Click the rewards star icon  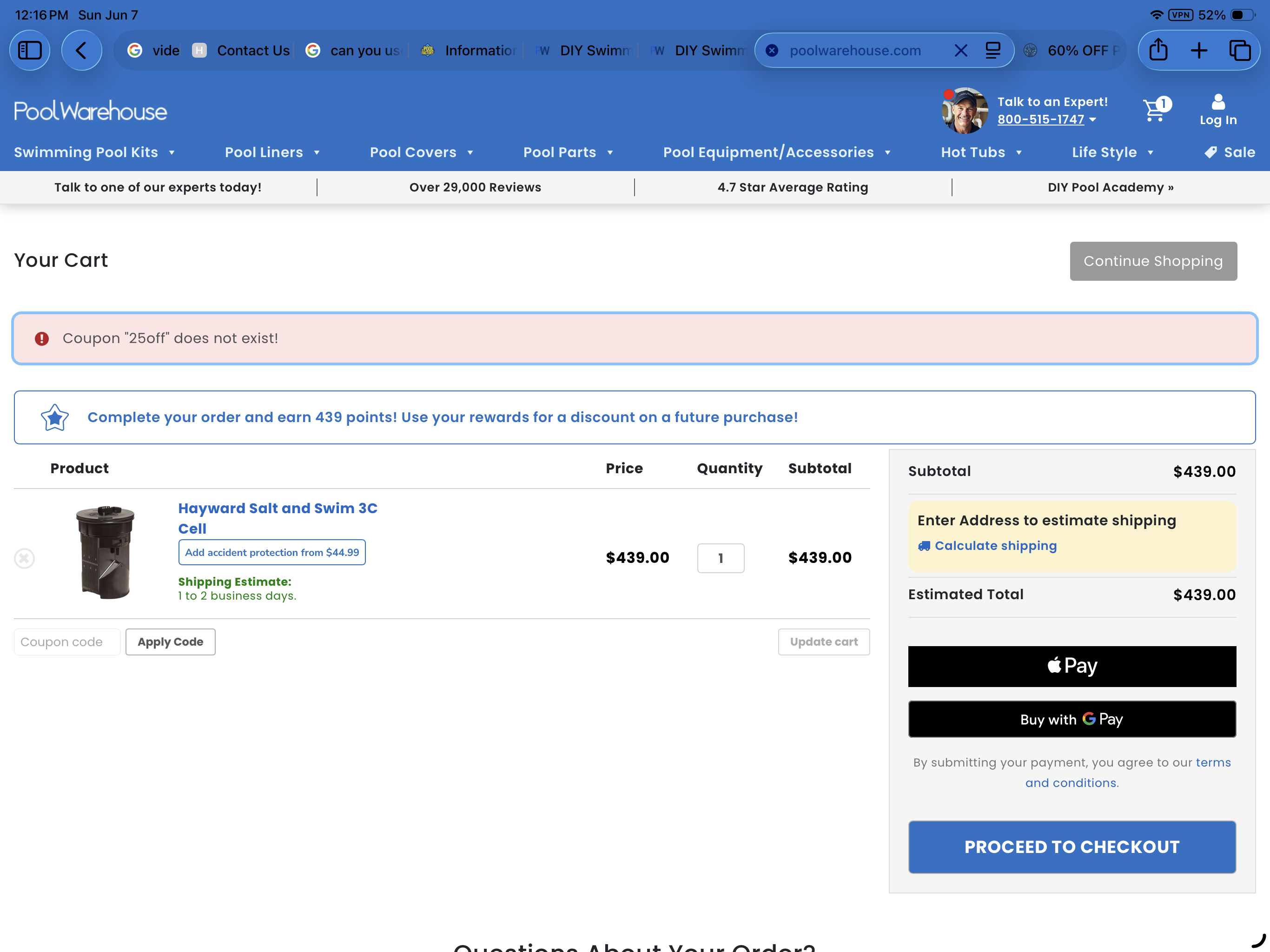tap(54, 417)
